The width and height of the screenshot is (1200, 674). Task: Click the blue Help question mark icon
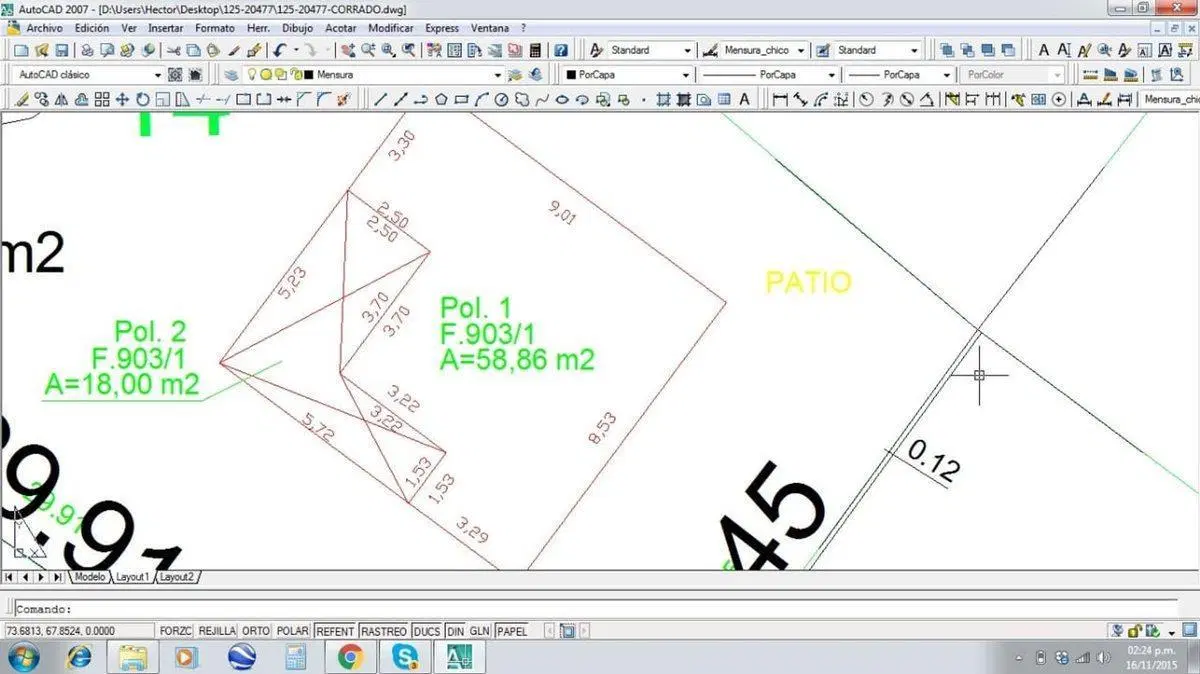(561, 50)
